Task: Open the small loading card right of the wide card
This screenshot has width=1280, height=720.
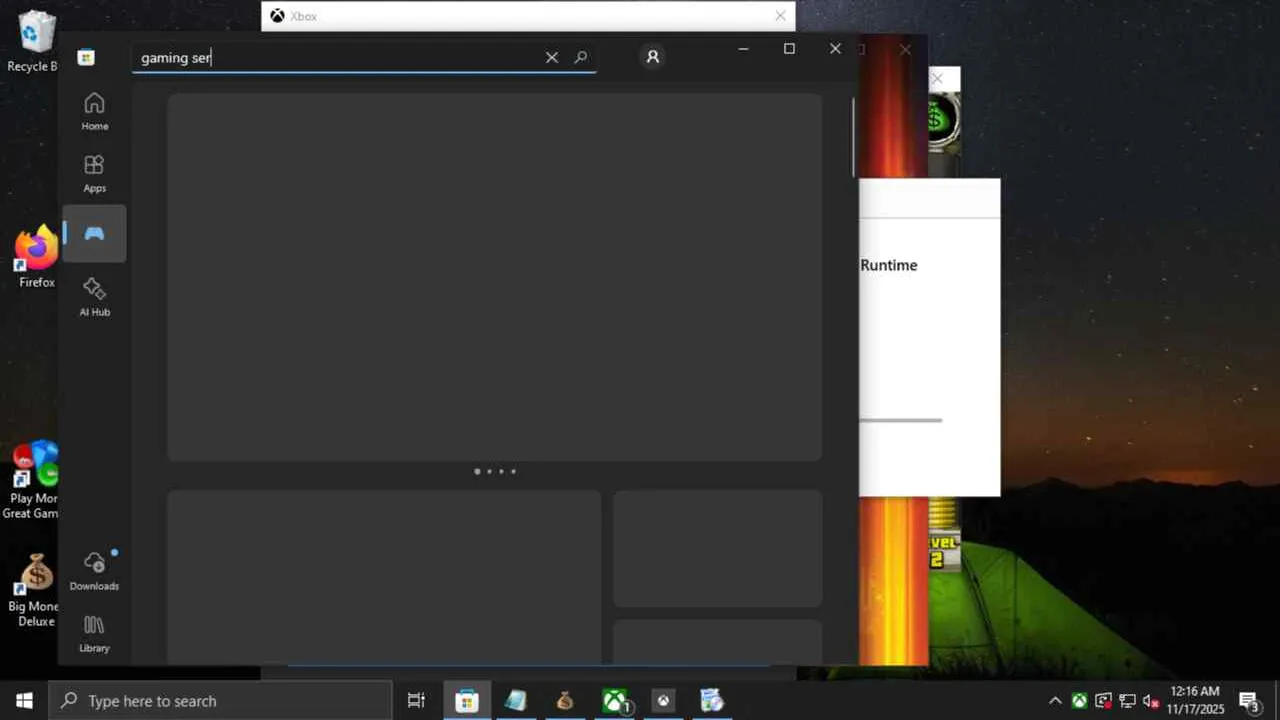Action: [717, 548]
